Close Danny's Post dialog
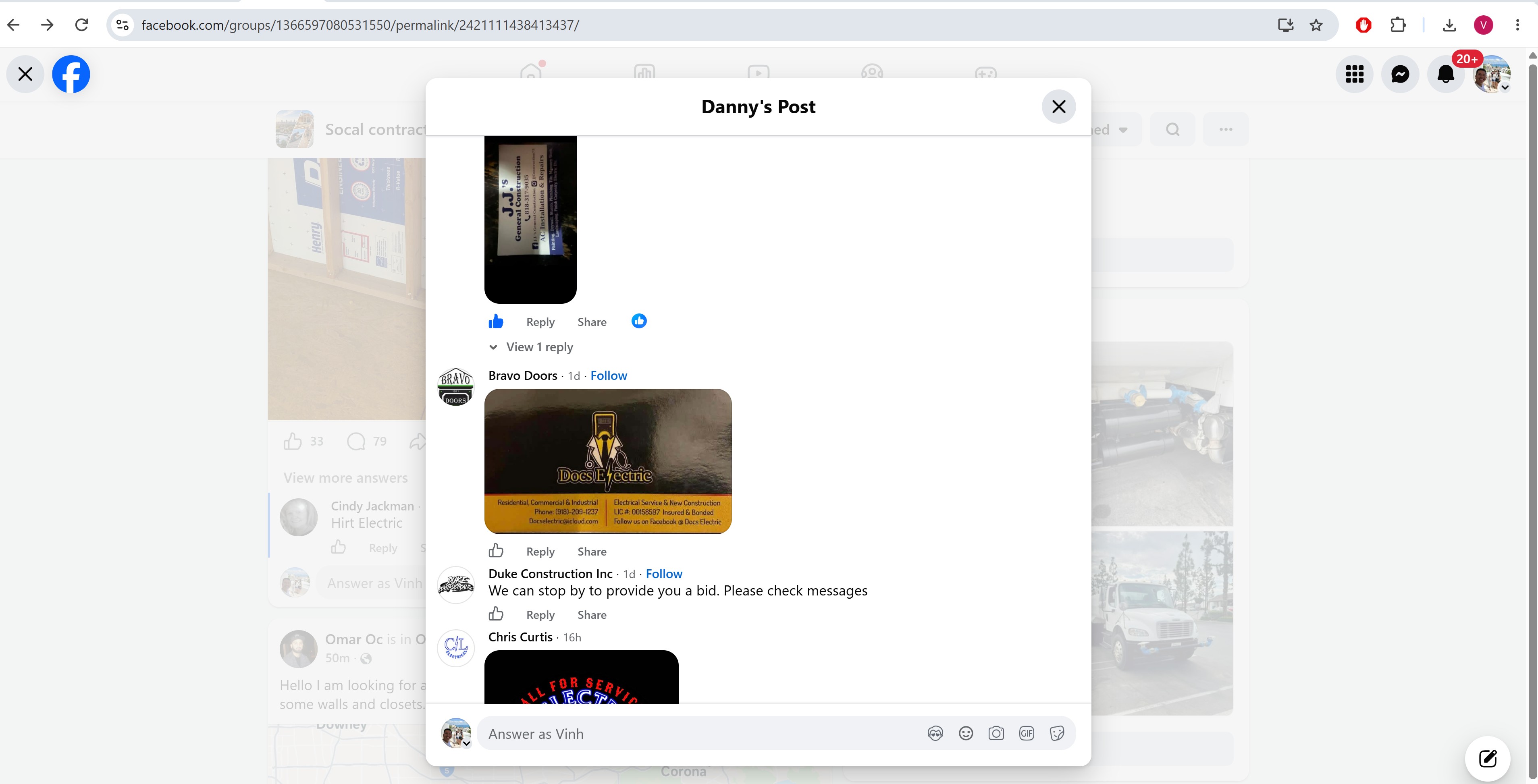 (1058, 107)
